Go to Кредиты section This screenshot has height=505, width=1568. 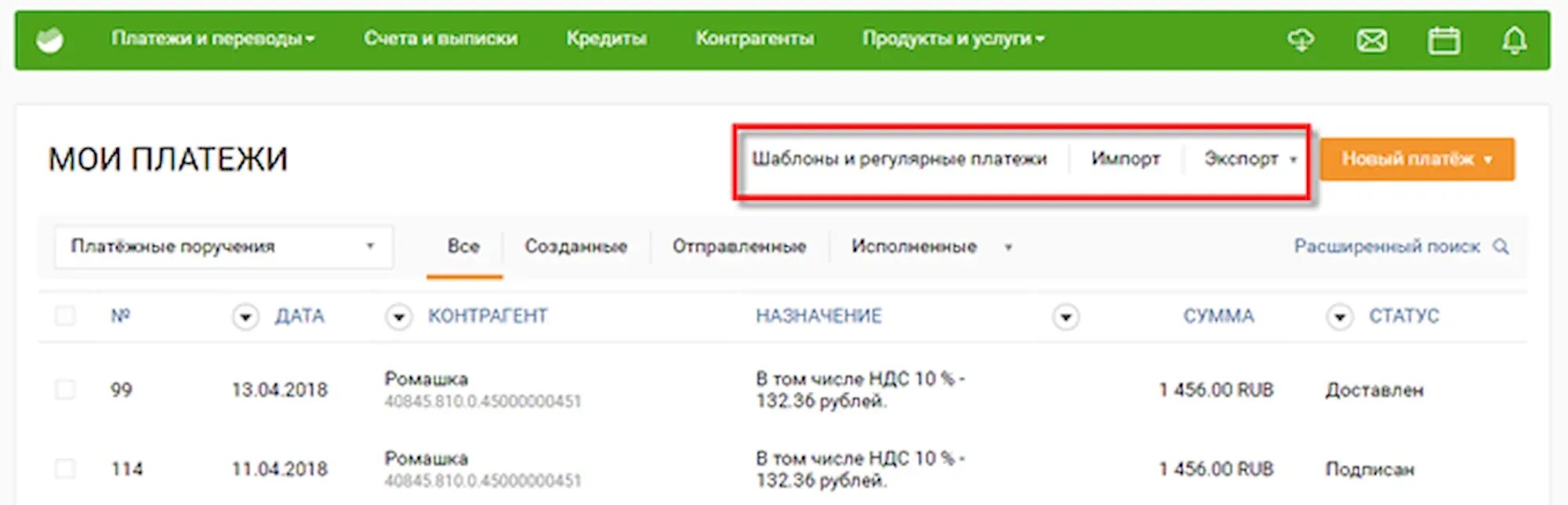[x=607, y=38]
